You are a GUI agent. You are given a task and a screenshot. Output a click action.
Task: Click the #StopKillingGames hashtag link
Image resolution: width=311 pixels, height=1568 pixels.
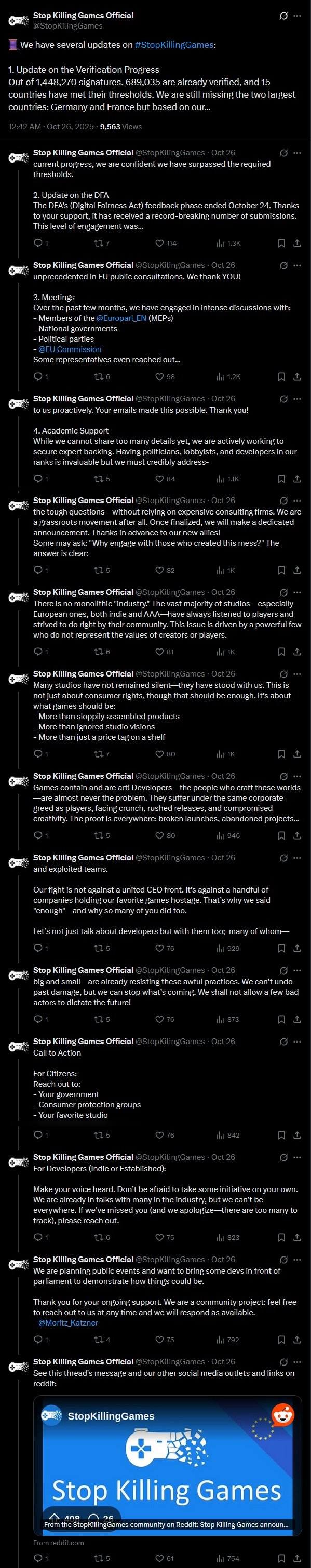174,45
